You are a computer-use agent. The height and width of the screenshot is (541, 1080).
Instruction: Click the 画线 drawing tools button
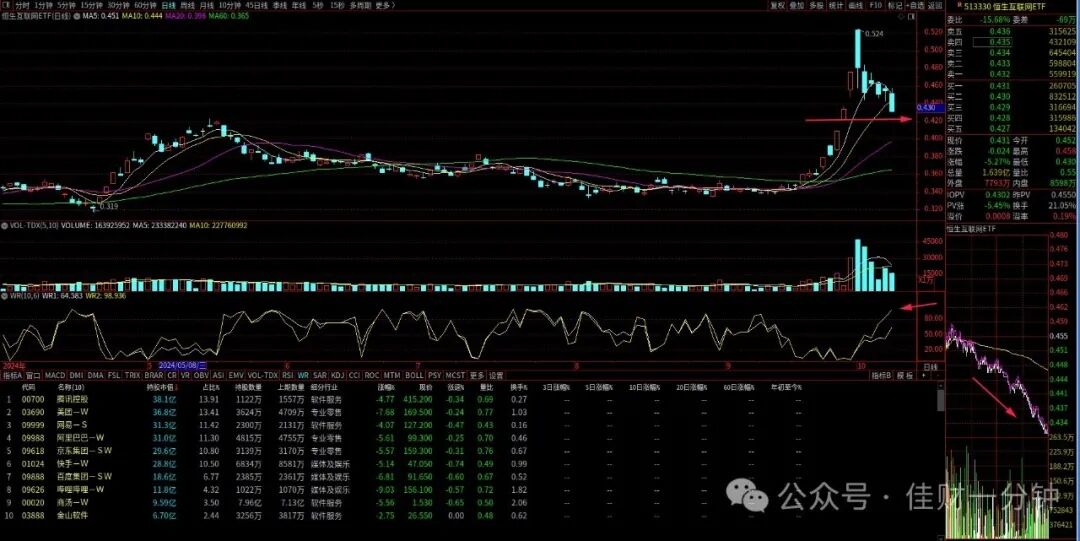tap(855, 5)
